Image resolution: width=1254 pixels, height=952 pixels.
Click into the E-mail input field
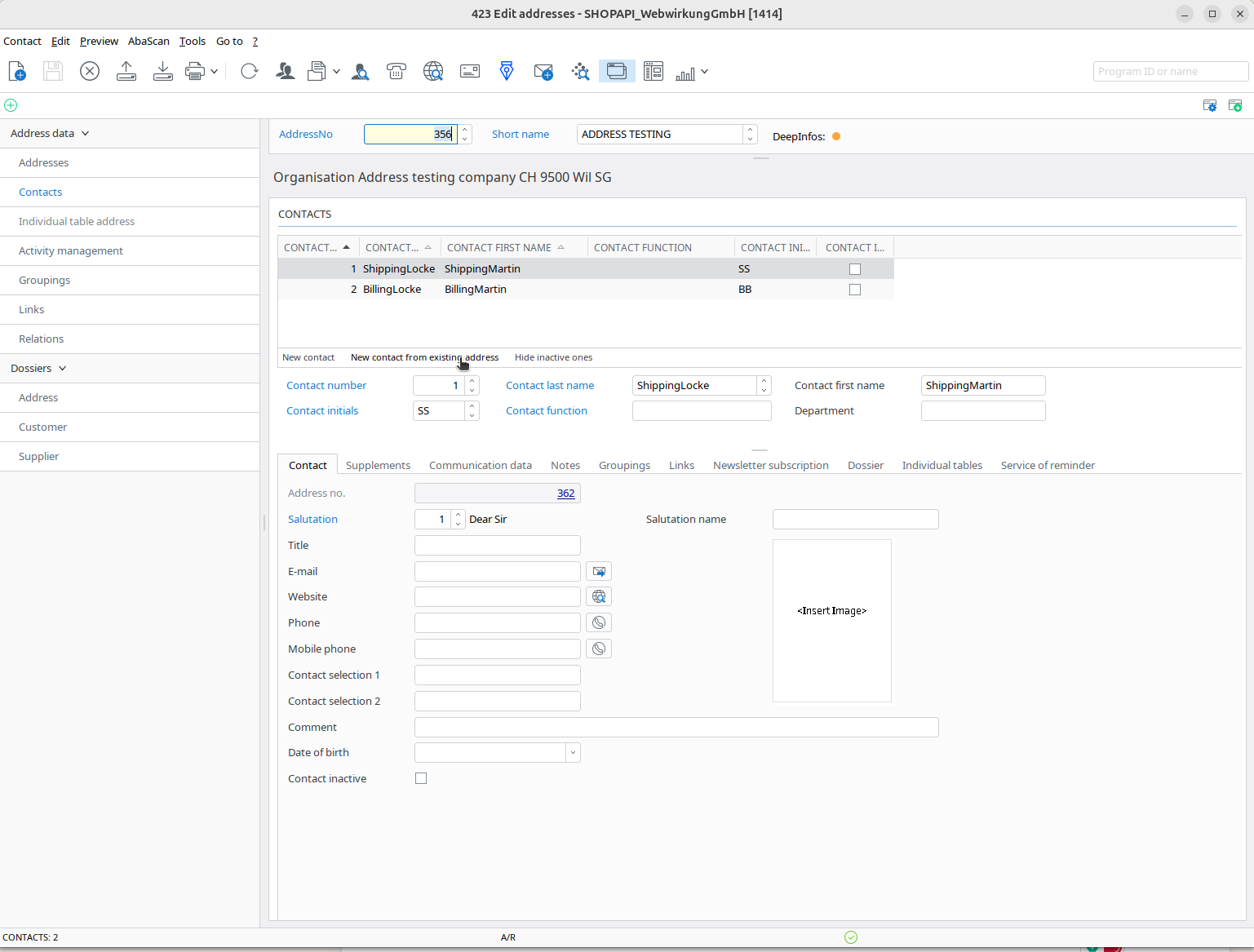[497, 571]
